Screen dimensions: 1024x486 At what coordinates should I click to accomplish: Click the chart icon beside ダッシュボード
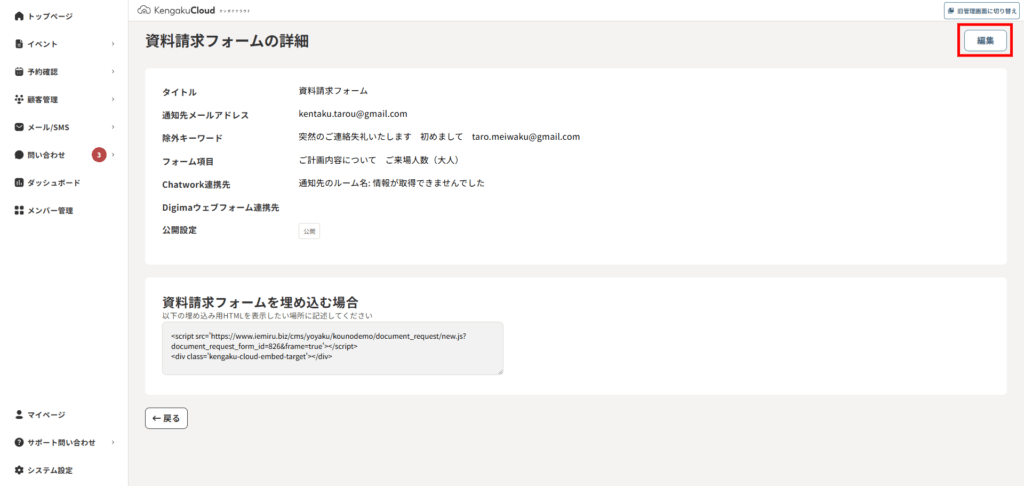(x=19, y=183)
